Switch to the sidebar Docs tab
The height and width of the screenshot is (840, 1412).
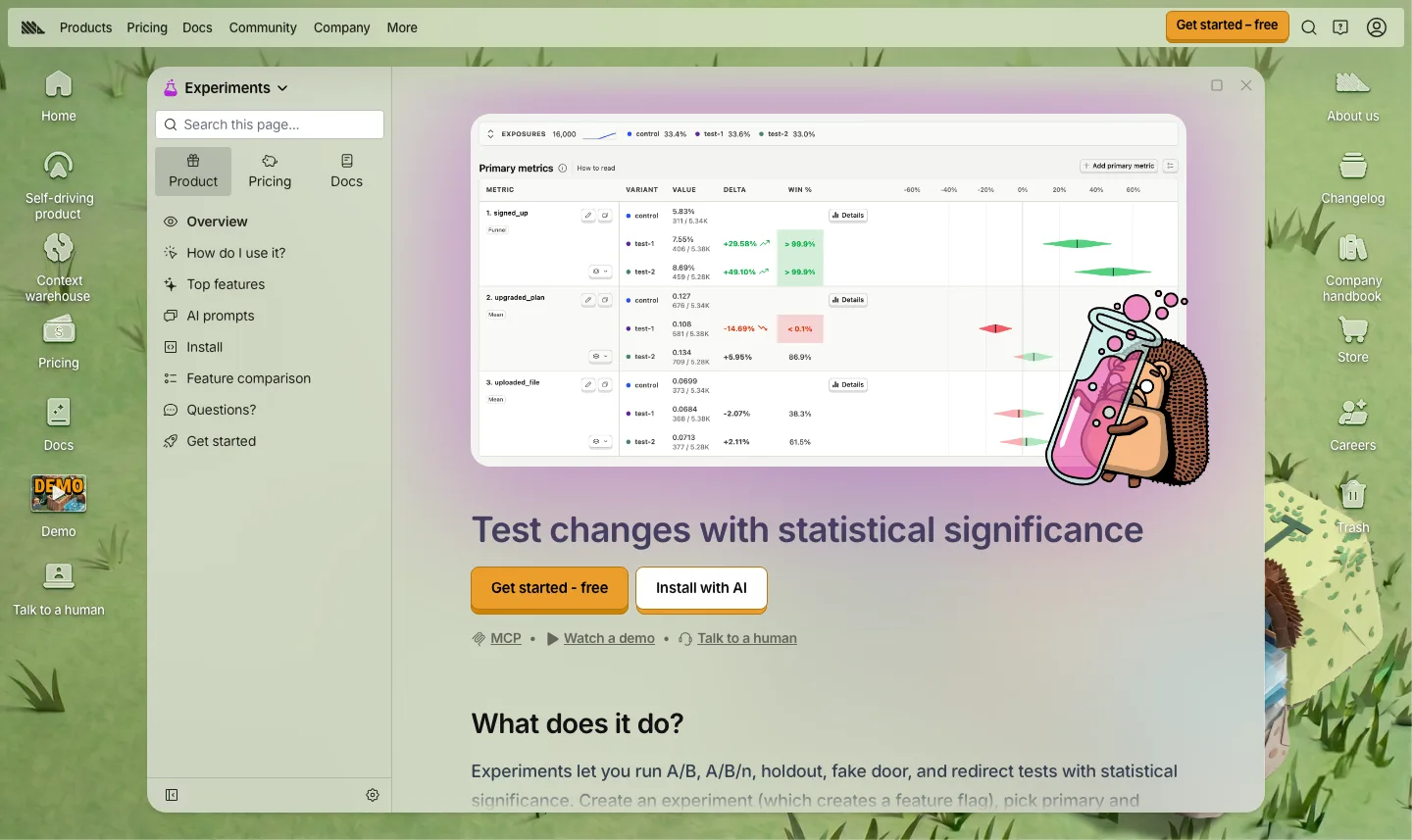click(346, 172)
